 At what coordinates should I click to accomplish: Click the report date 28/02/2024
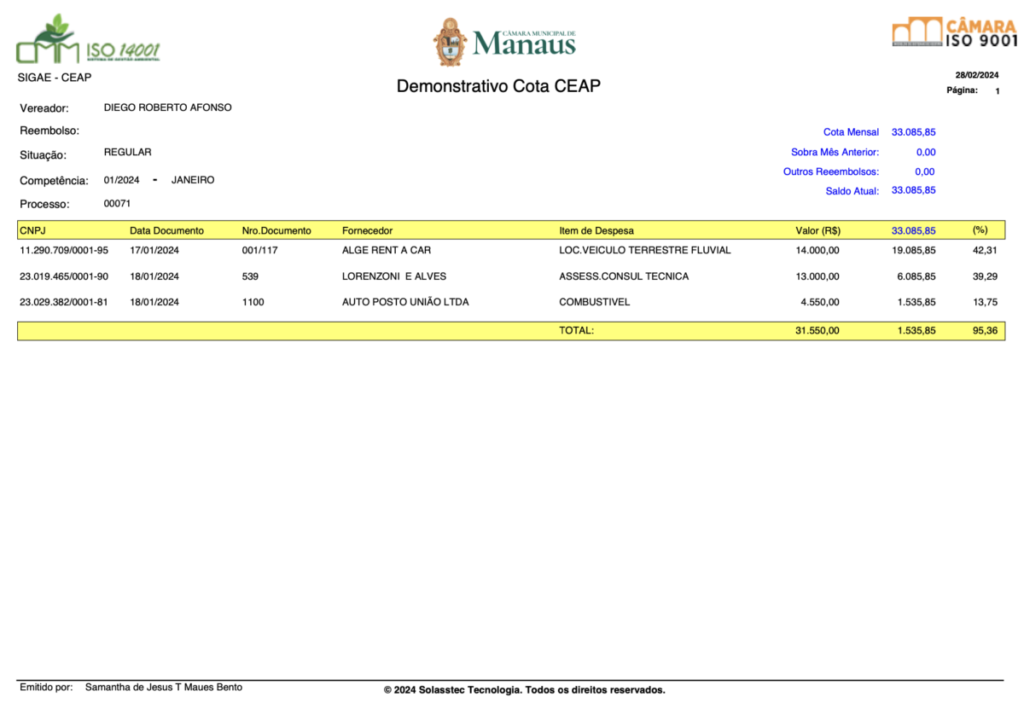click(x=976, y=76)
